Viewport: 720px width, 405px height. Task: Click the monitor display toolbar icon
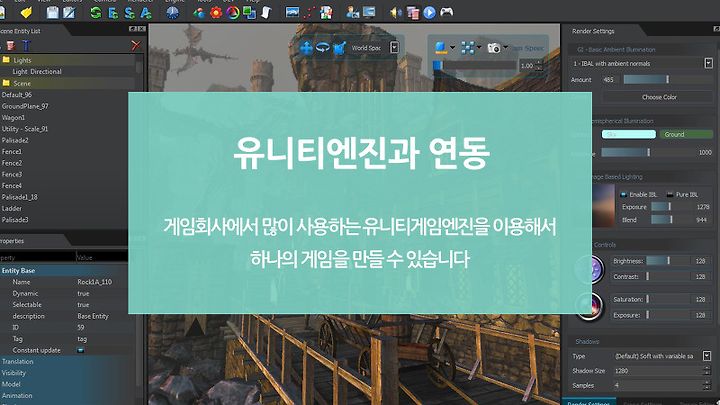(x=369, y=12)
